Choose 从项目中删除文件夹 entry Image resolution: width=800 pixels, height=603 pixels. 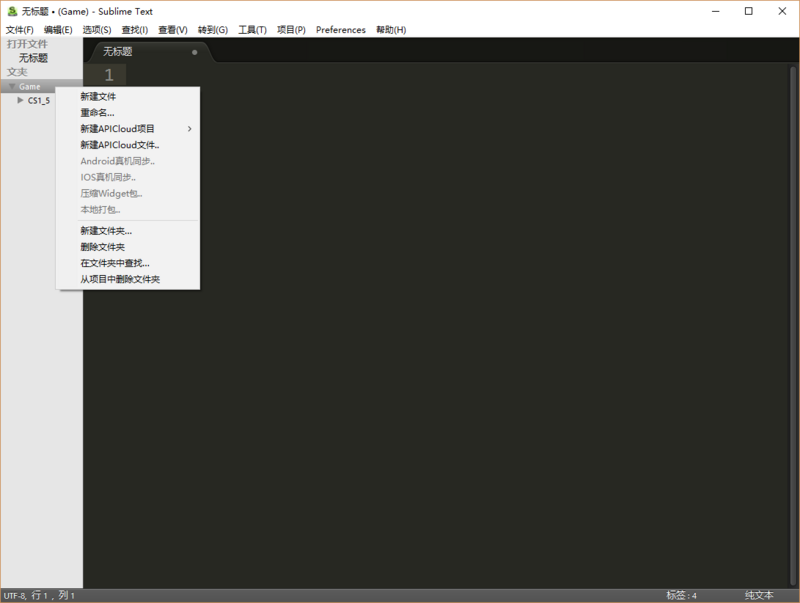128,279
